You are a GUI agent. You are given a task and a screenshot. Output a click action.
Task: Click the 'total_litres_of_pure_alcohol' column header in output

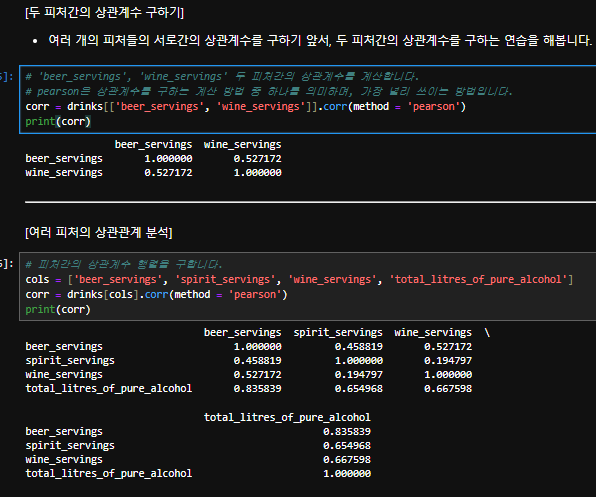click(287, 418)
